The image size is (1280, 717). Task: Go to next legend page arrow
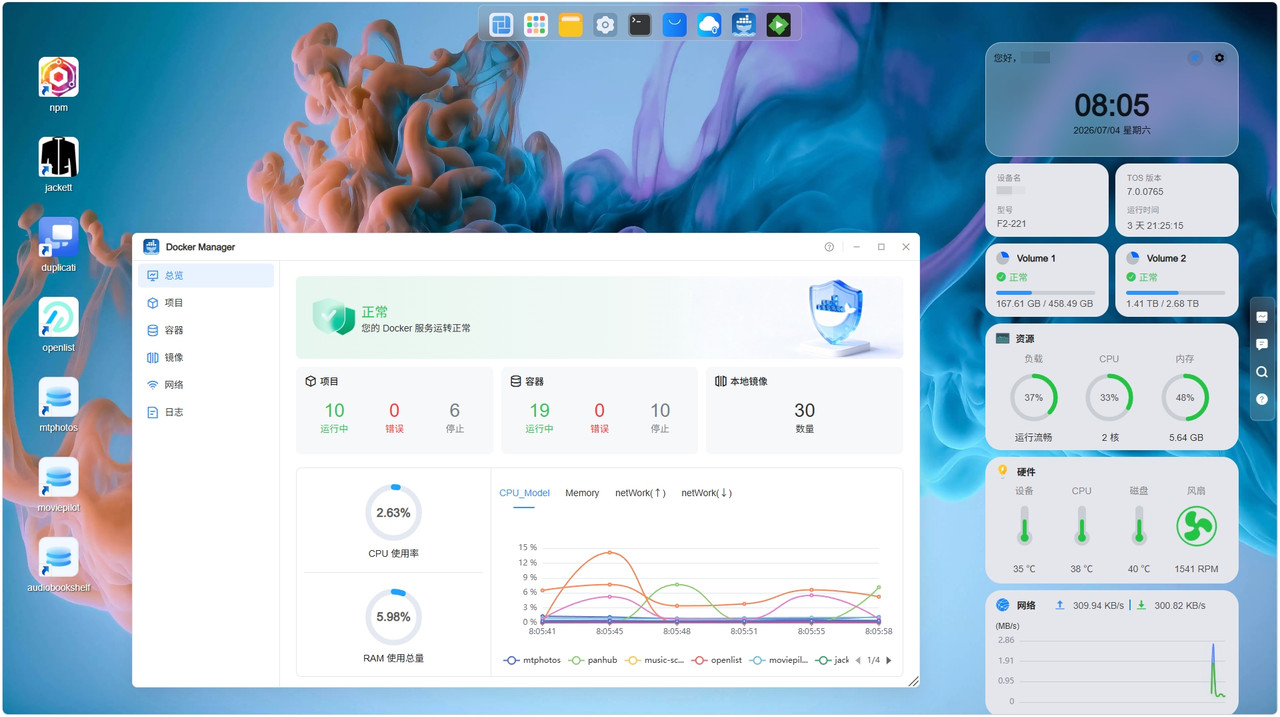pyautogui.click(x=889, y=660)
